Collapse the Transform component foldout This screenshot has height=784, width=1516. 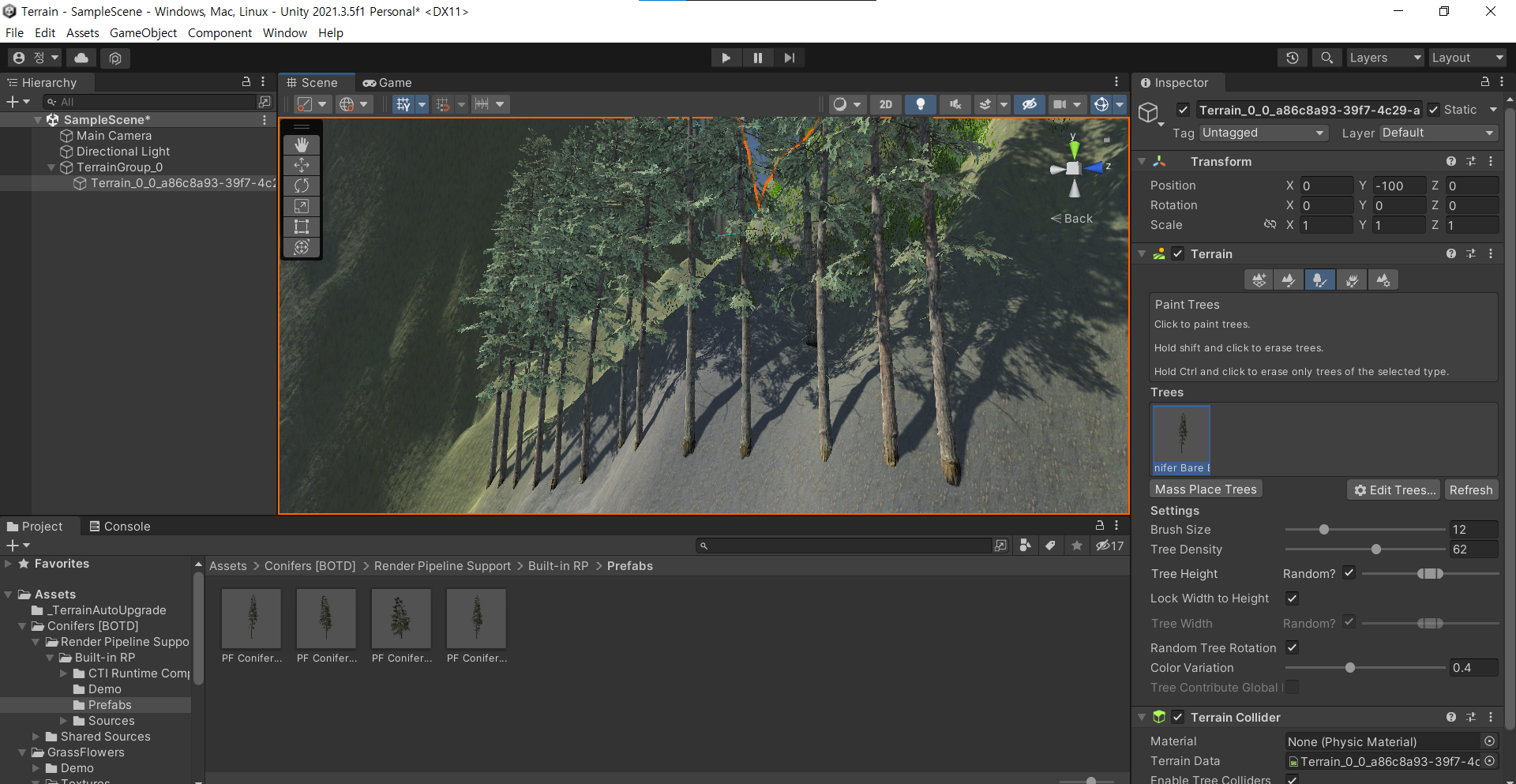pyautogui.click(x=1142, y=161)
